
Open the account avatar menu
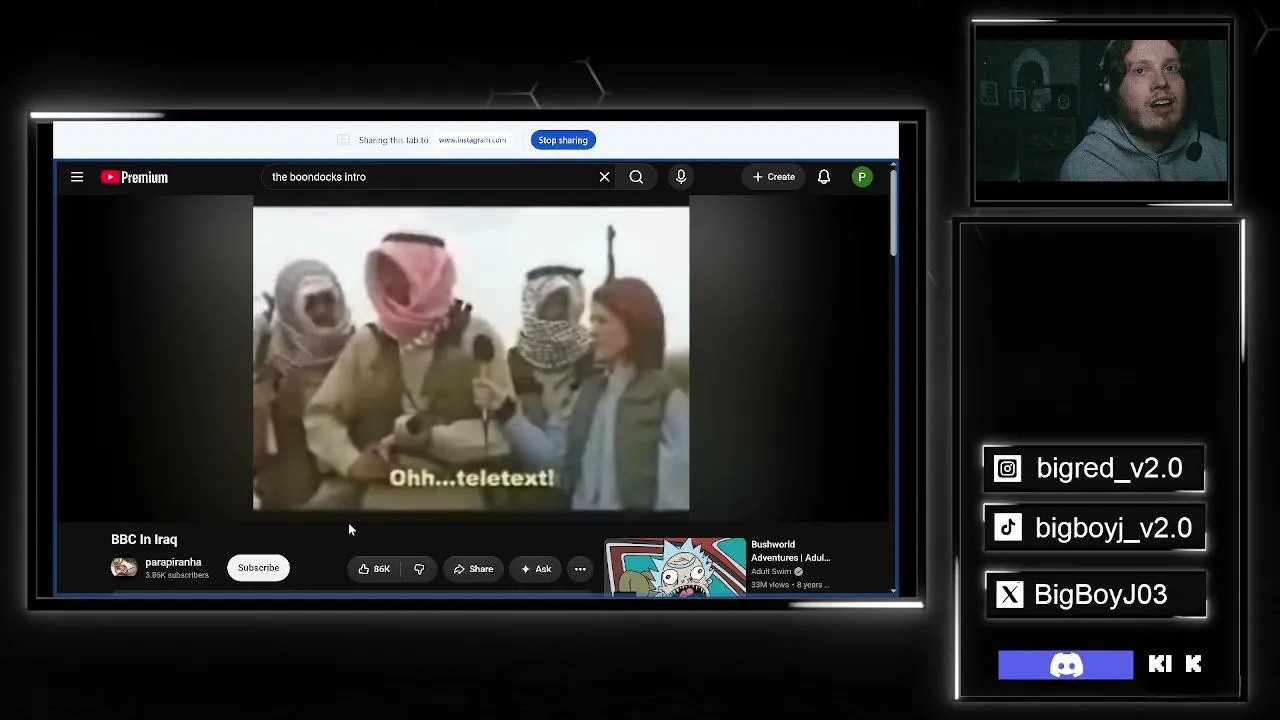tap(862, 177)
